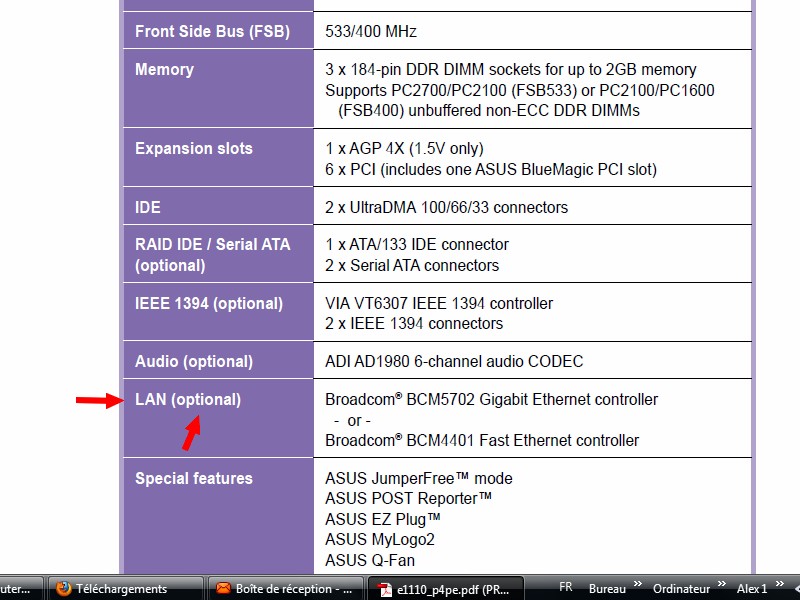Click the ADI AD1980 audio CODEC text
Image resolution: width=800 pixels, height=600 pixels.
(x=454, y=361)
